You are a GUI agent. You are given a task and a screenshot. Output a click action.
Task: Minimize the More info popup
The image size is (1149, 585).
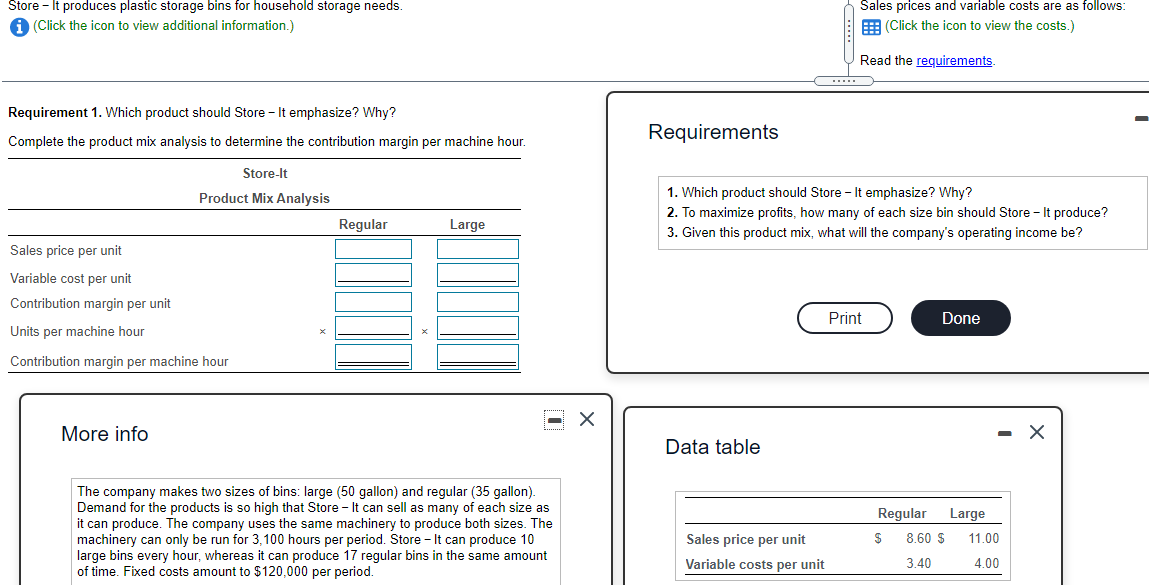click(555, 420)
